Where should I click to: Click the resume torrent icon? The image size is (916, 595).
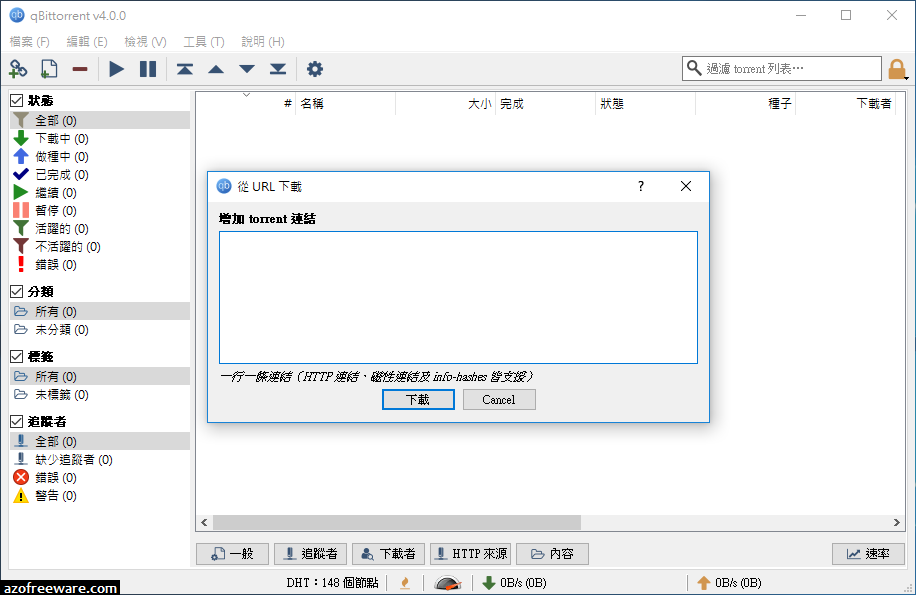click(x=116, y=68)
